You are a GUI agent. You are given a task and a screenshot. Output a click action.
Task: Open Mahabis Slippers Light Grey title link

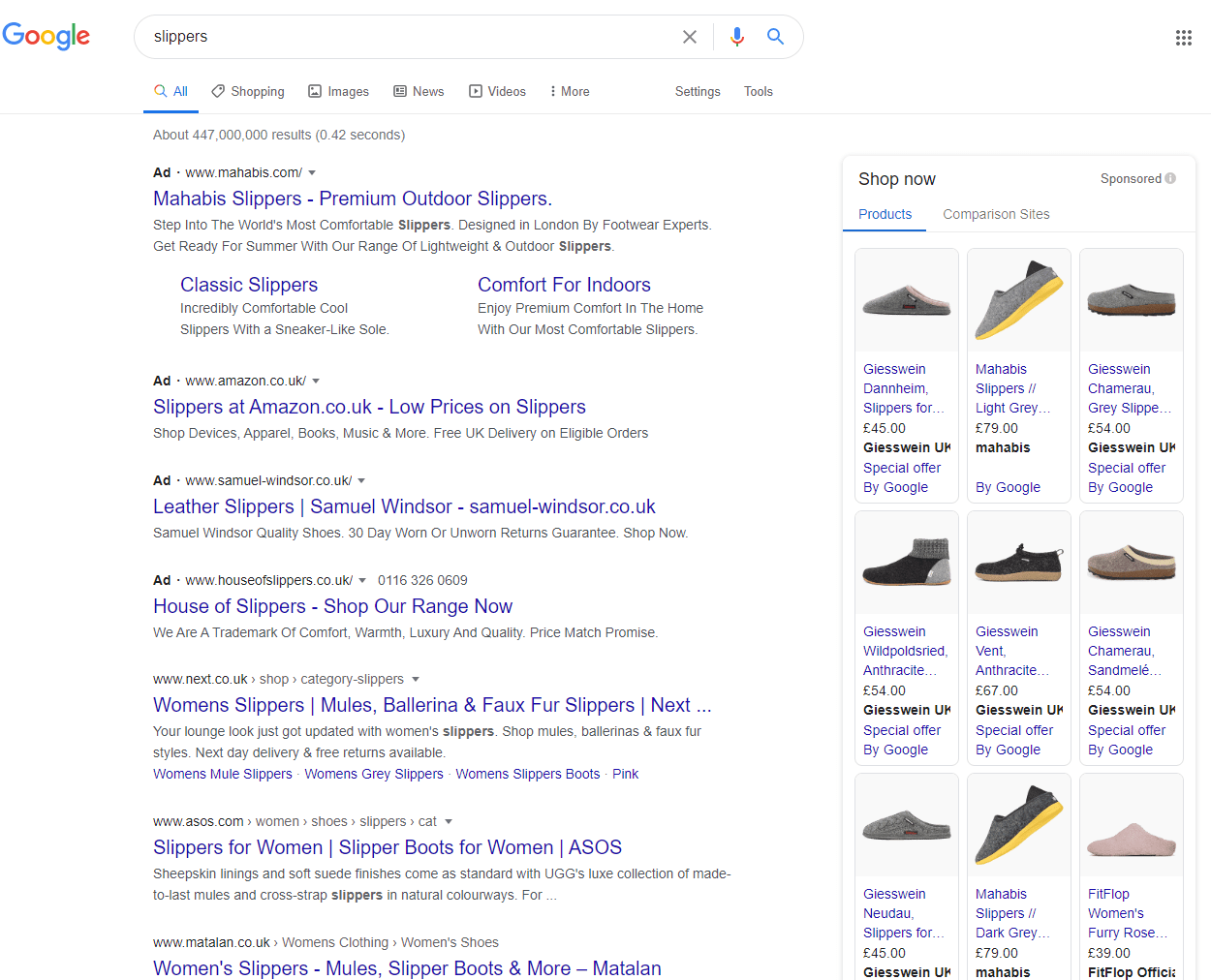pyautogui.click(x=1013, y=388)
